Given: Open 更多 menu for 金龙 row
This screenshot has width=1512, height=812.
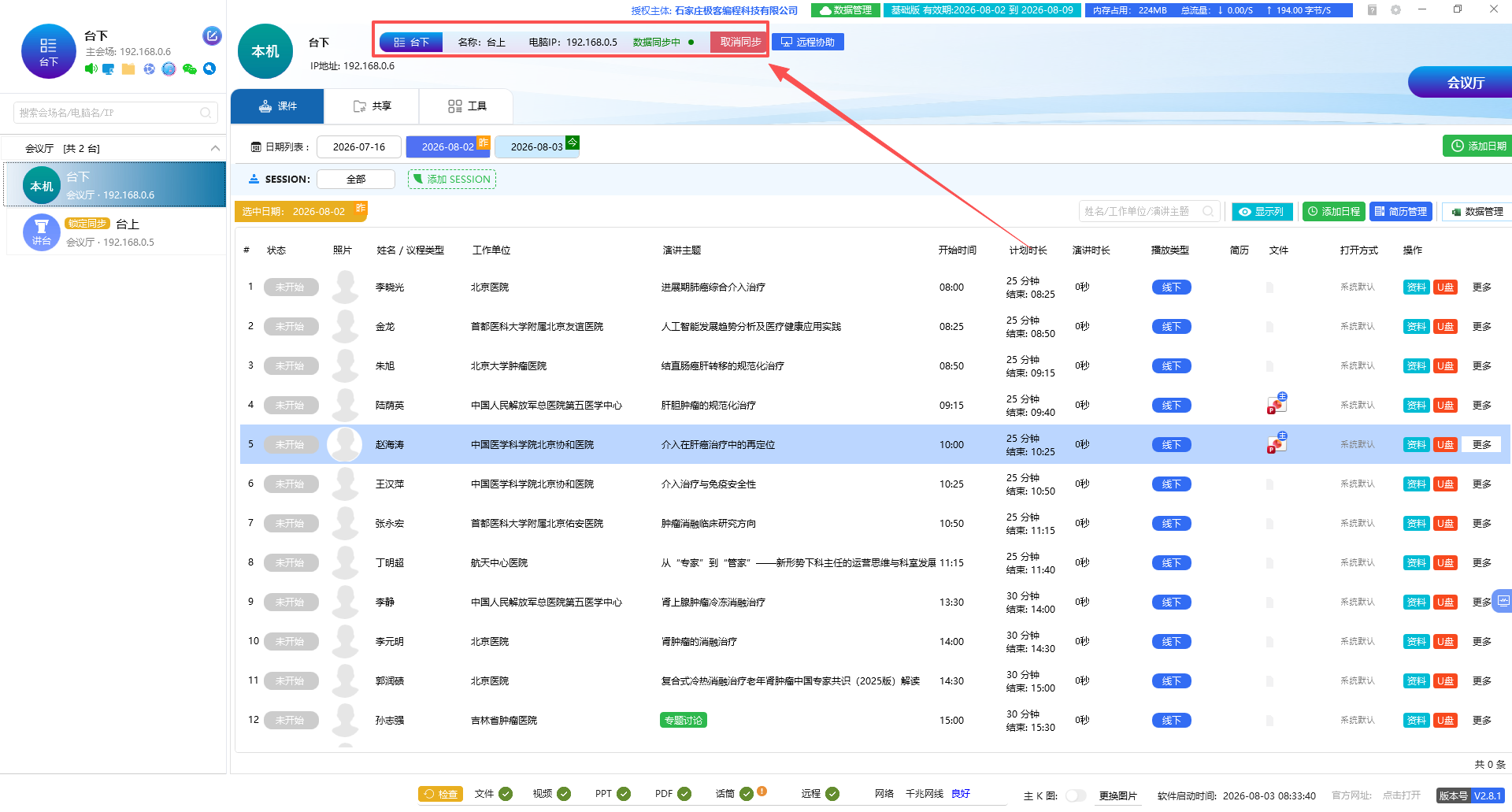Looking at the screenshot, I should (1481, 326).
